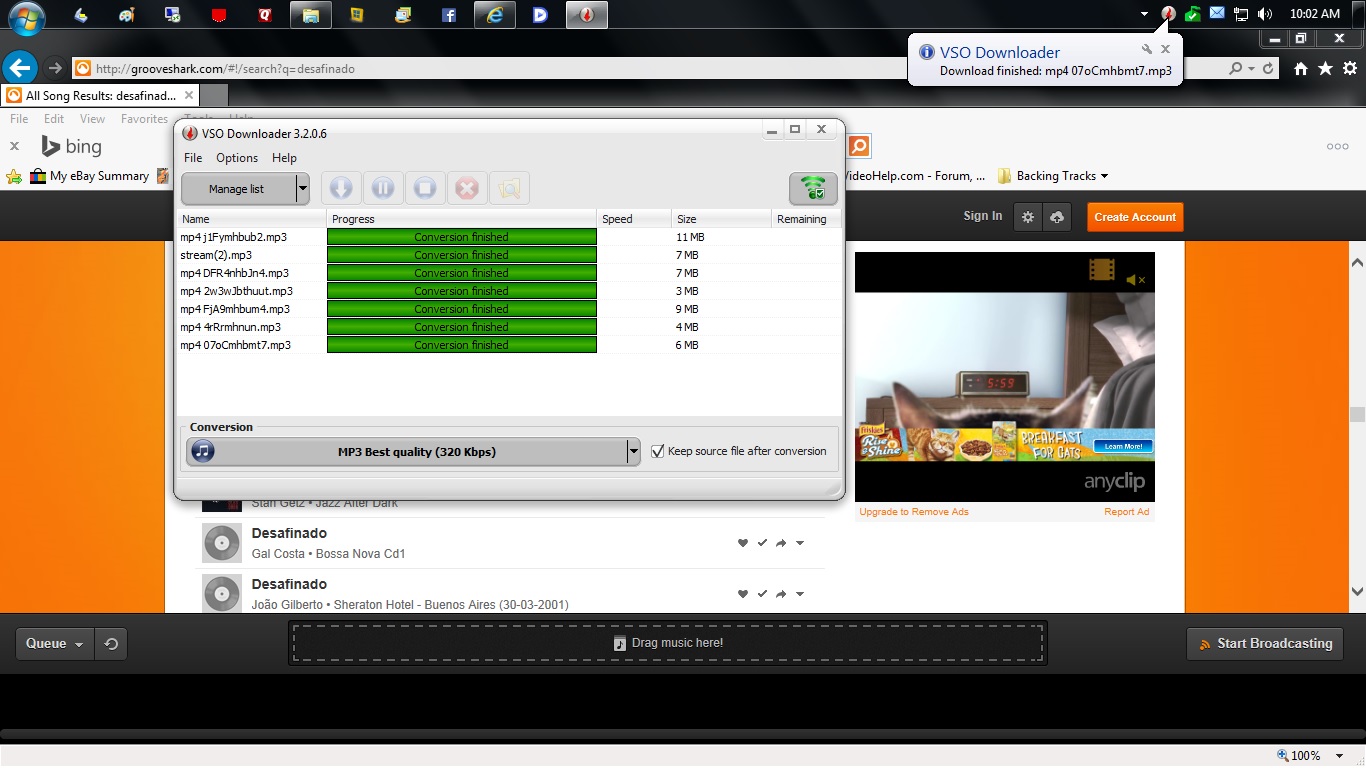The width and height of the screenshot is (1366, 768).
Task: Click the Speed column header
Action: (634, 219)
